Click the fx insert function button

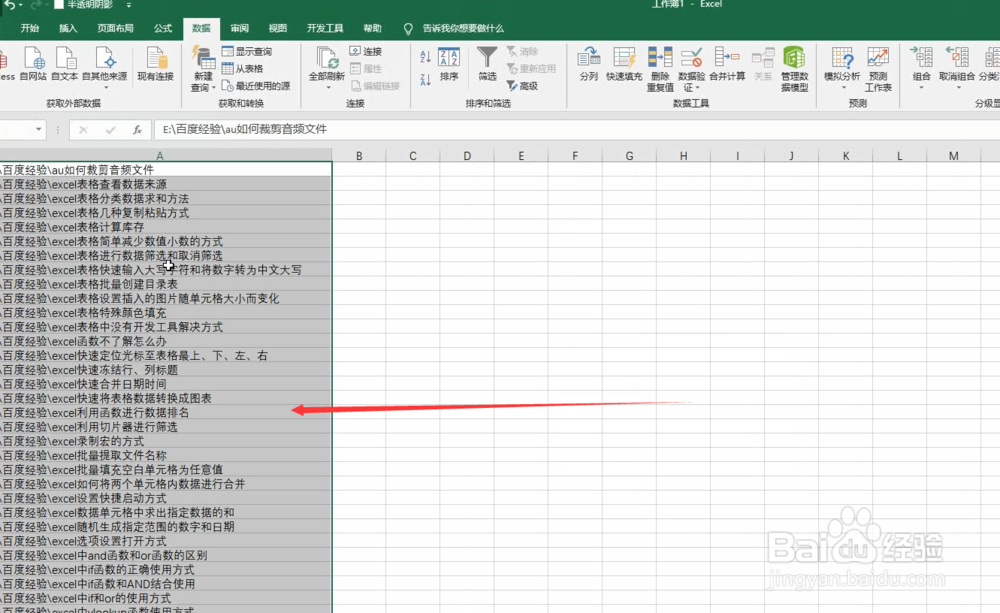[137, 129]
